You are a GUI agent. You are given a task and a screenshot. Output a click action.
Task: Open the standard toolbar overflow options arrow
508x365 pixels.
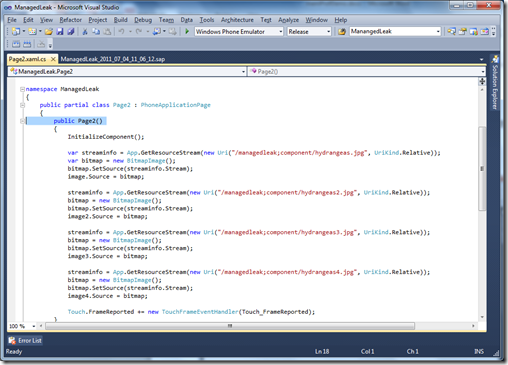pos(494,32)
